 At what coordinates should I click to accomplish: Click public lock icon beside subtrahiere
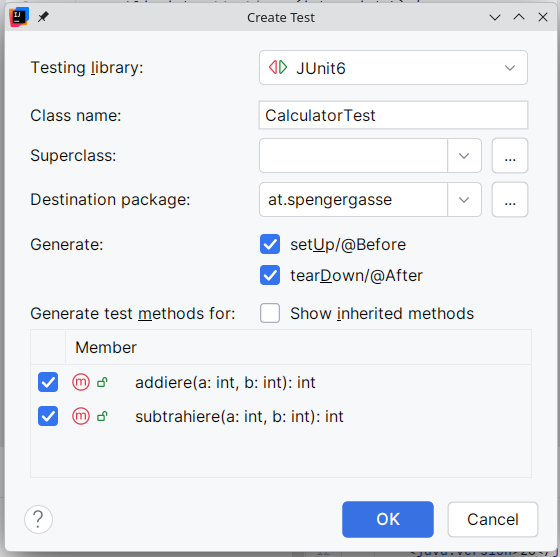102,416
